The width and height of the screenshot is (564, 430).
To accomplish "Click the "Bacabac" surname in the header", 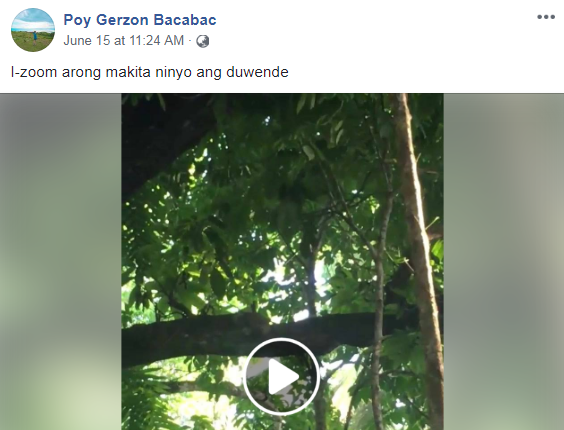I will (x=185, y=20).
